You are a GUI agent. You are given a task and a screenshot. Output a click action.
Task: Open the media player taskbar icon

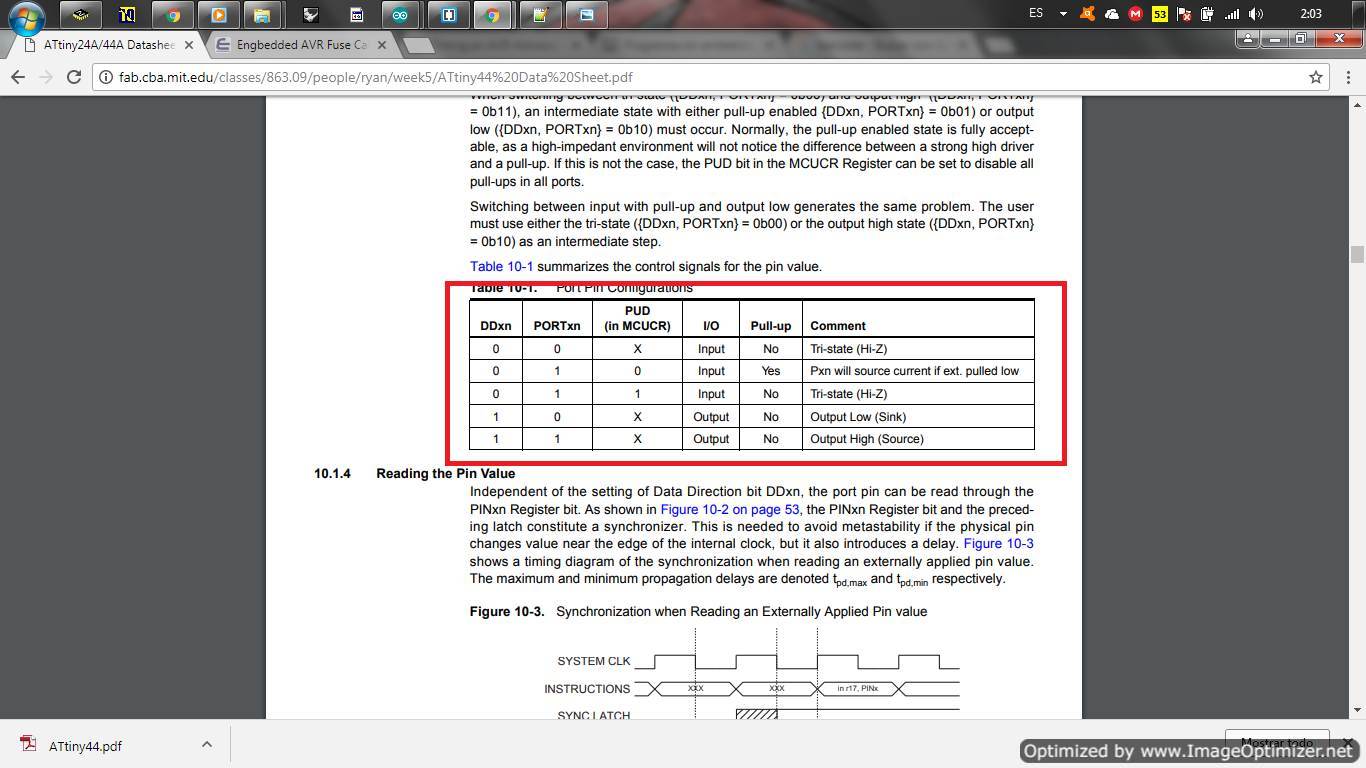pos(218,15)
